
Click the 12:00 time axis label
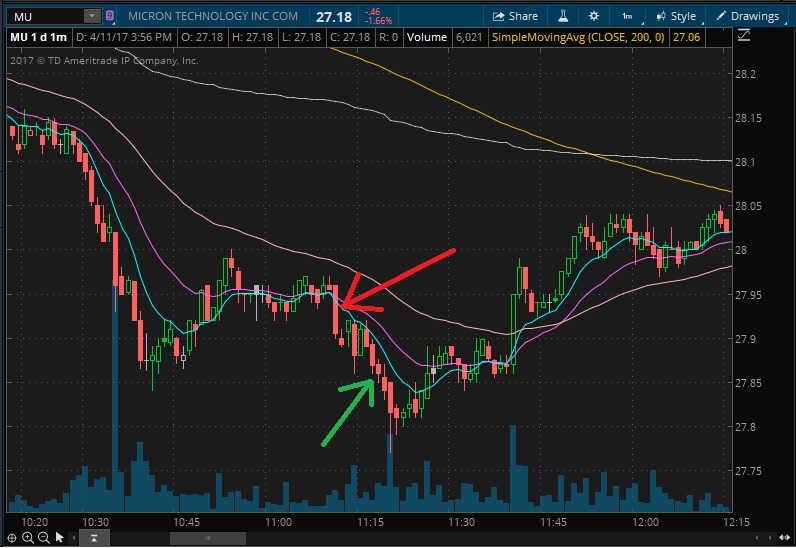[x=646, y=522]
